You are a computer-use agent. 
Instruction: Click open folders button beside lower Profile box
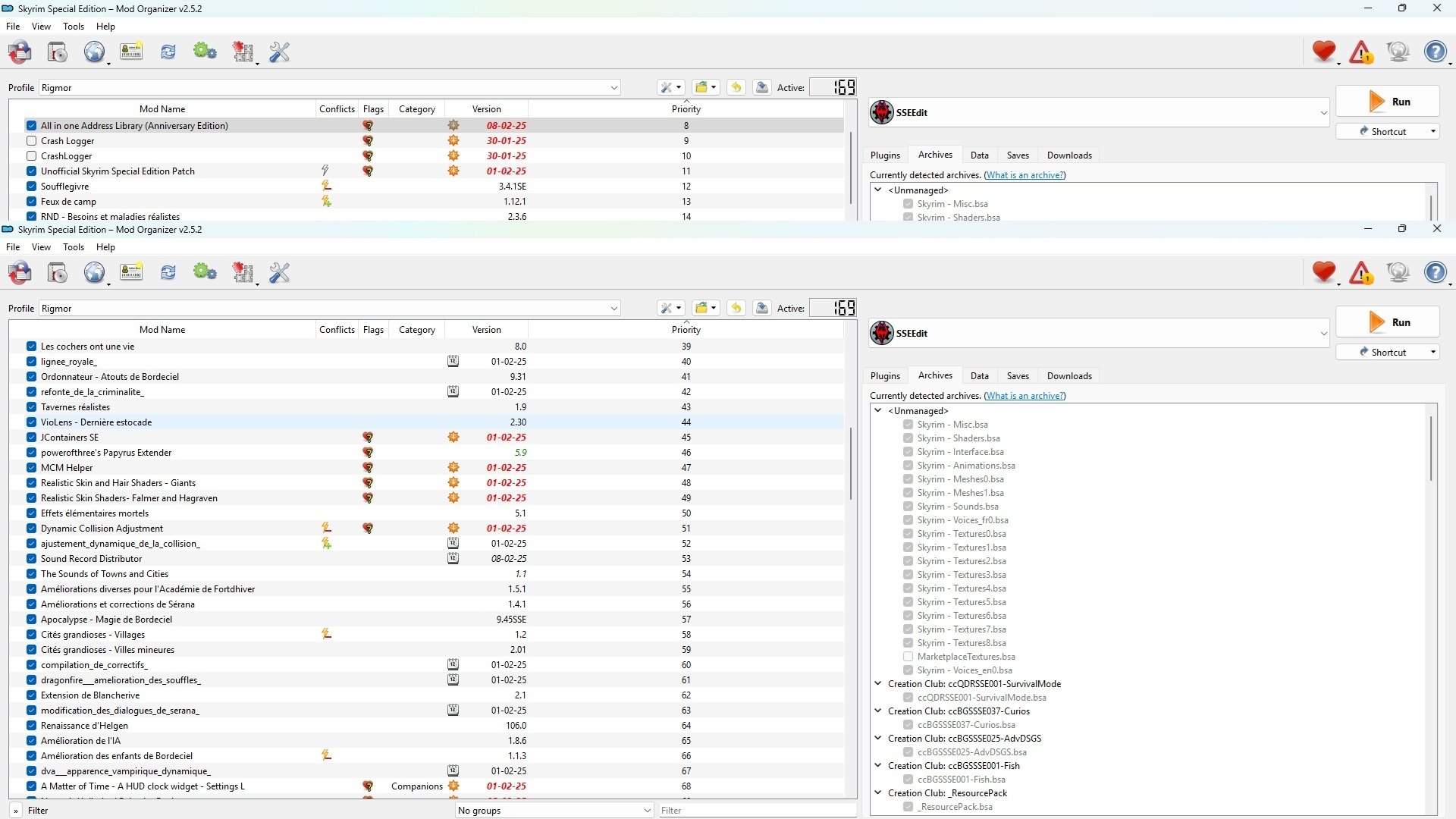[x=706, y=308]
